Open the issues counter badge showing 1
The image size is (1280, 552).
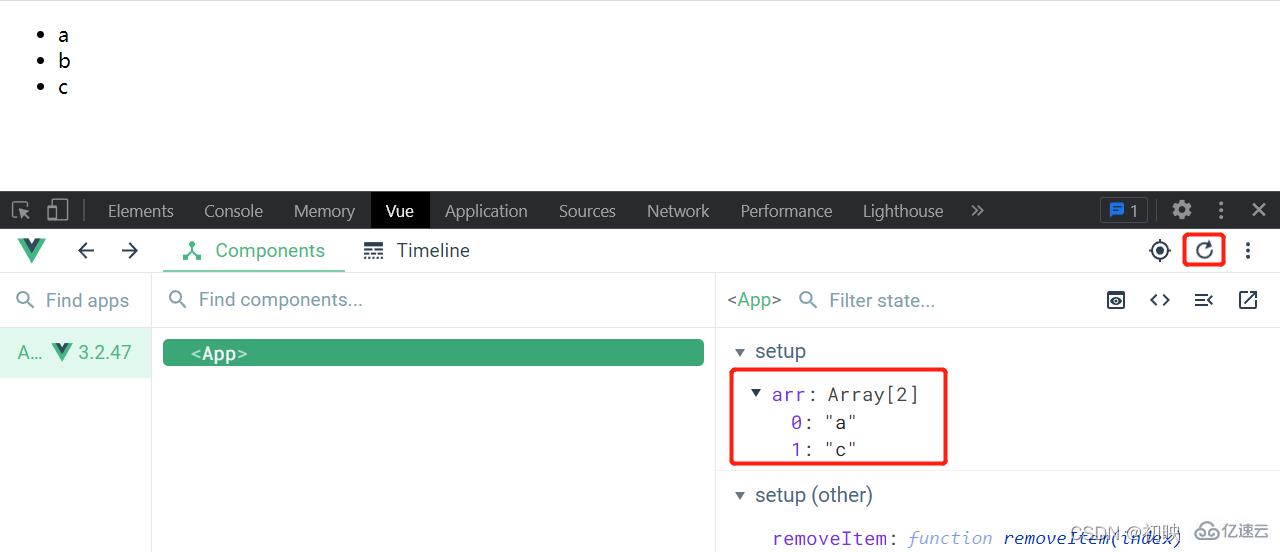[1124, 210]
